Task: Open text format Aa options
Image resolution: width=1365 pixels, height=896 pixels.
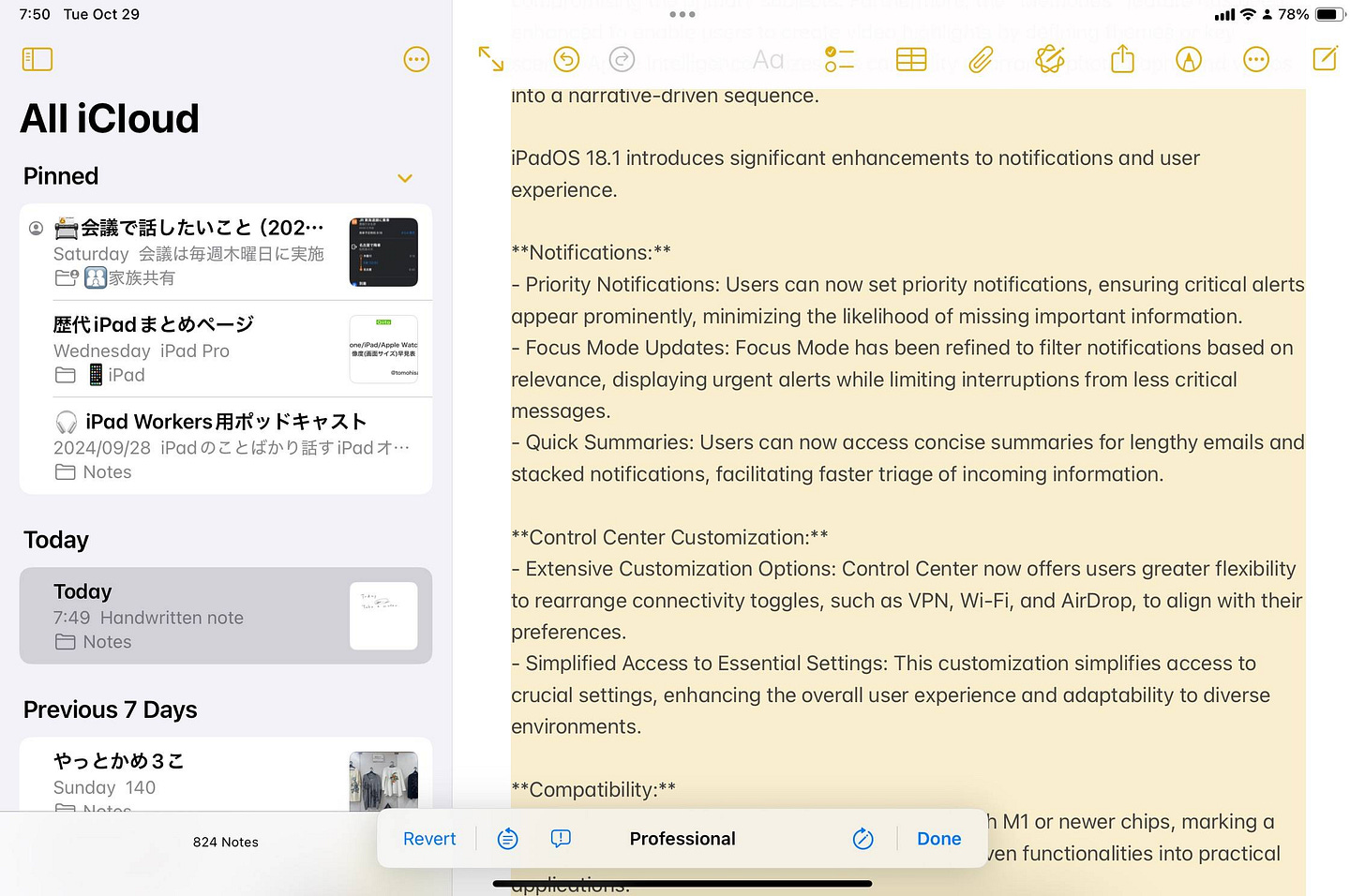Action: 769,60
